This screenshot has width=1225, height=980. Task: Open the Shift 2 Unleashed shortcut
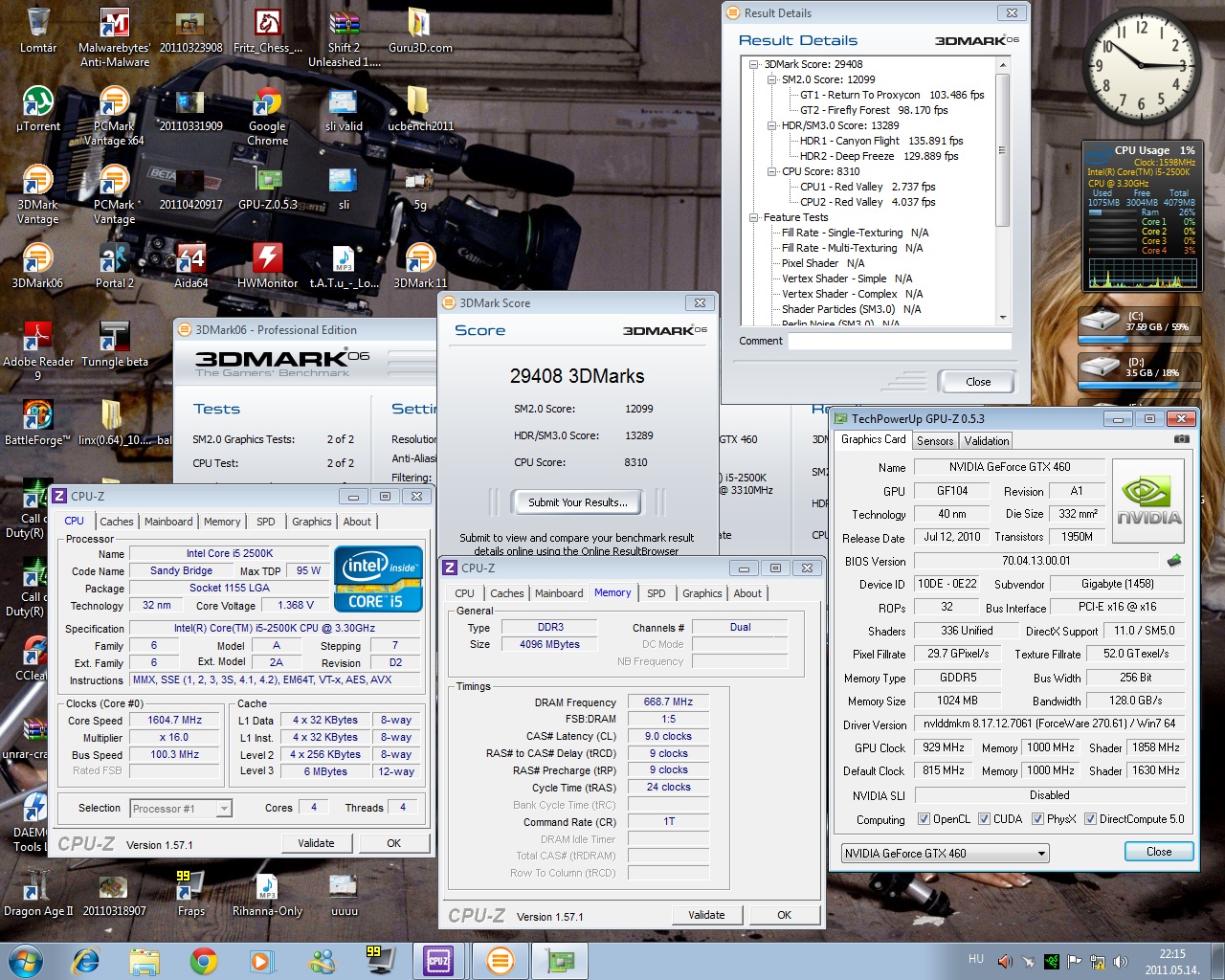pos(344,37)
